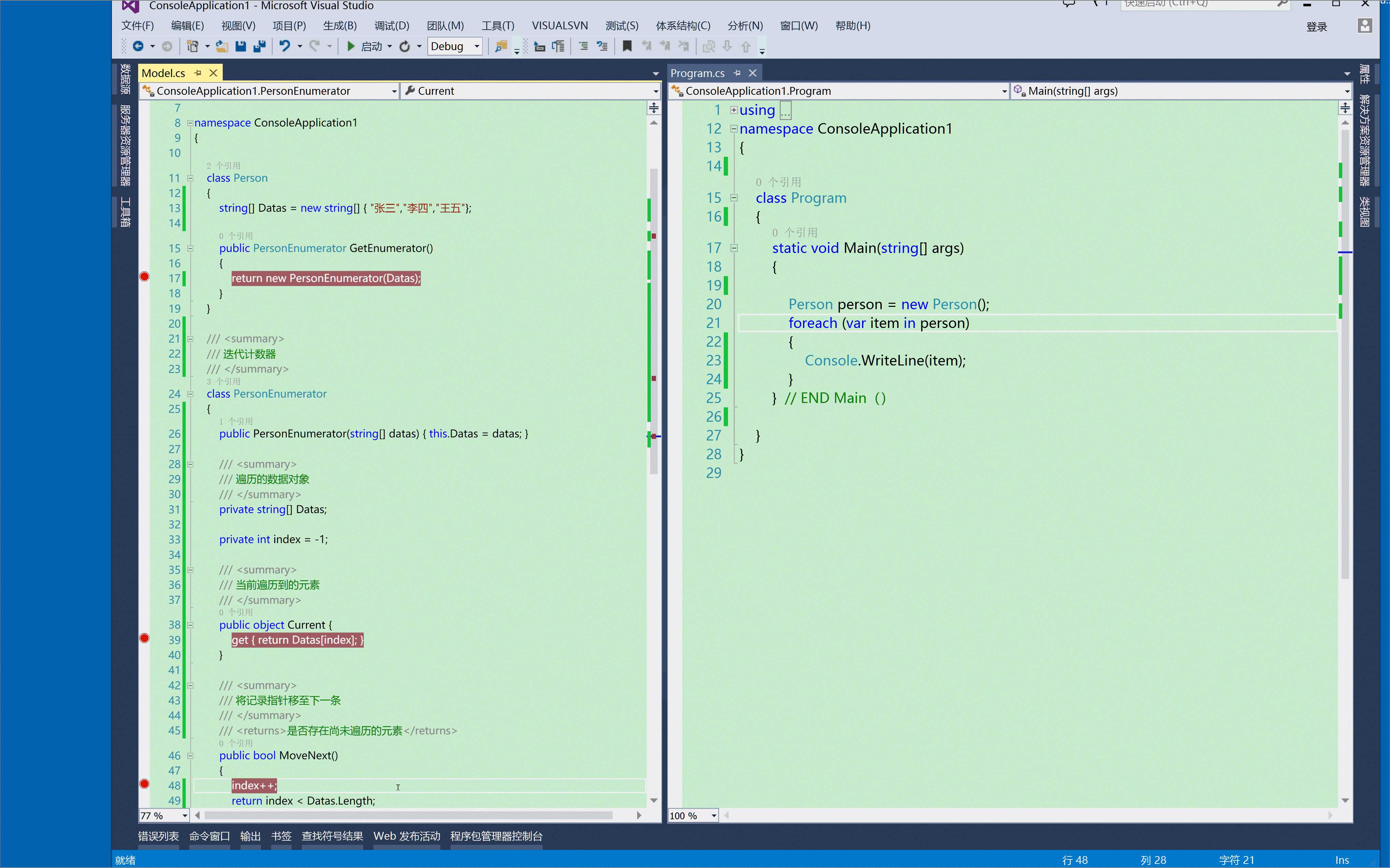
Task: Click the Open File folder icon
Action: 222,46
